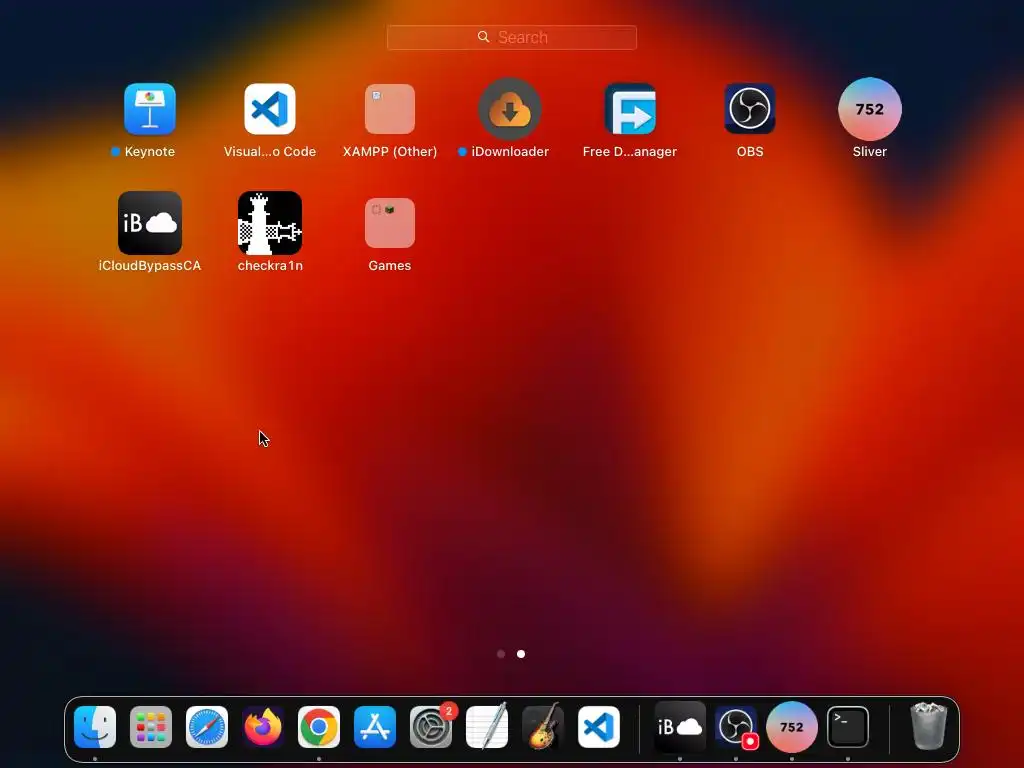Open Visual Studio Code in the Dock
Screen dimensions: 1024x768
599,726
